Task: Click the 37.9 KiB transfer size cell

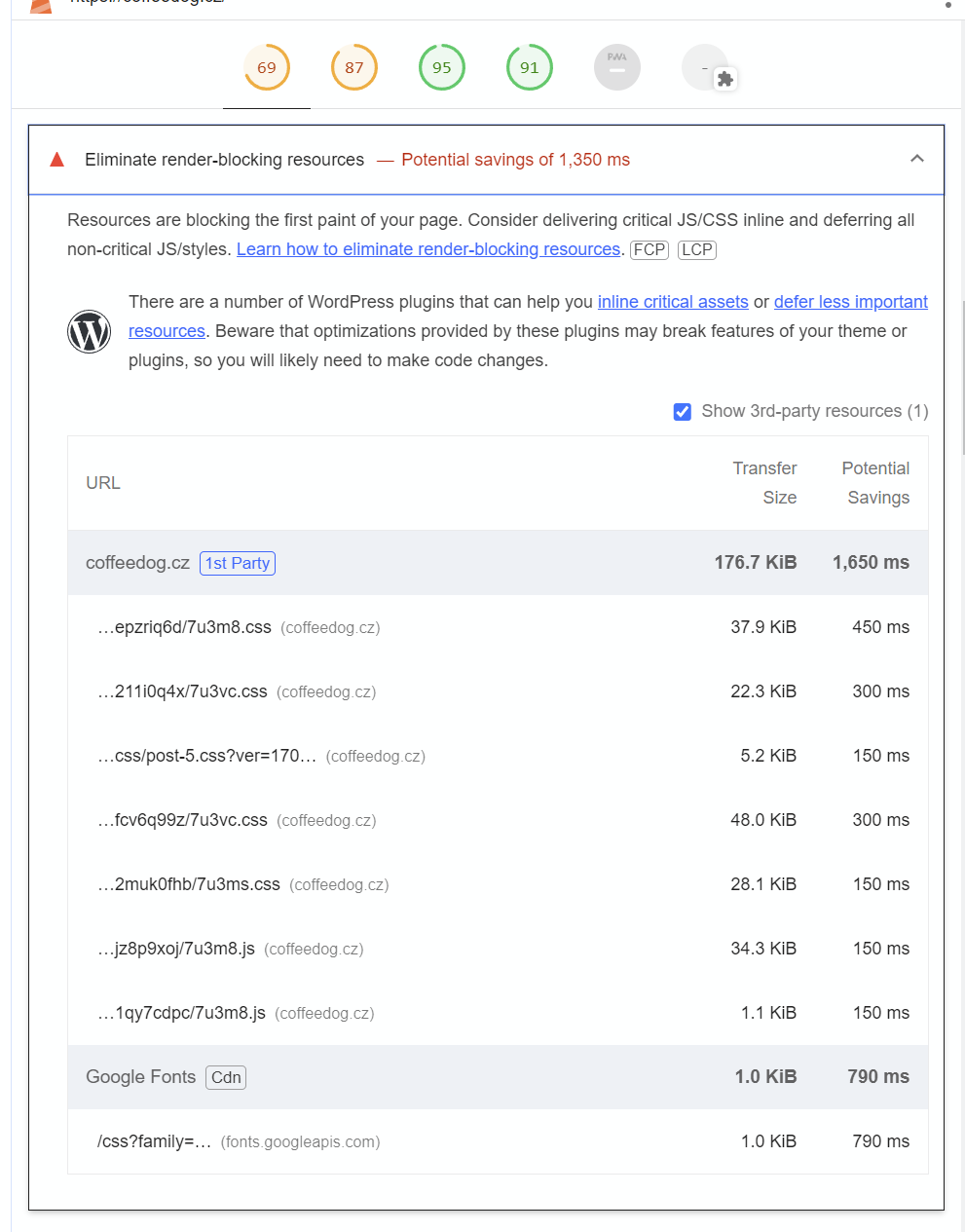Action: pos(763,627)
